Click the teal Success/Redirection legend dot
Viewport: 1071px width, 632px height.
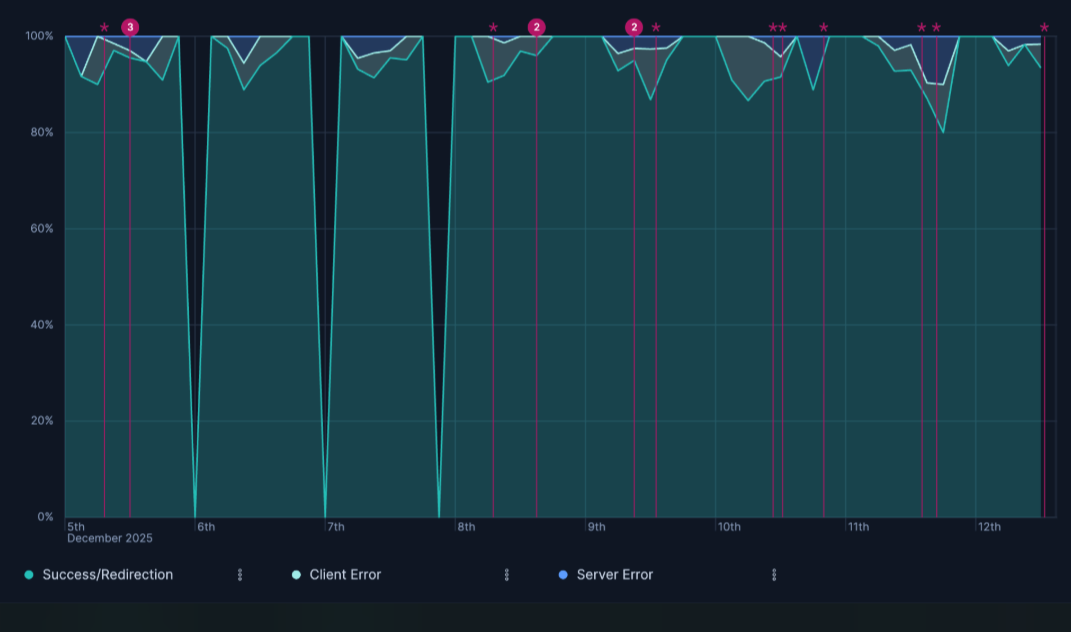coord(31,574)
